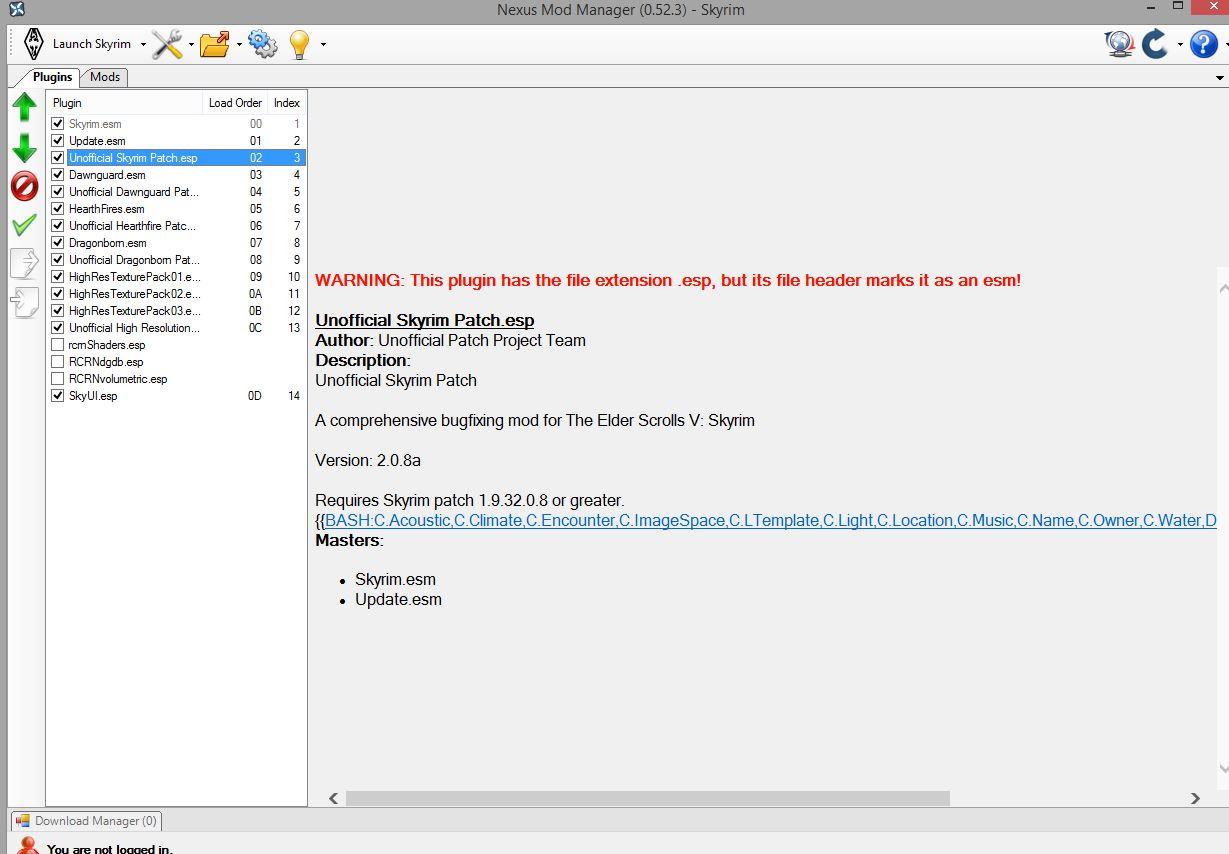Toggle the Dragonborn.esm checkbox
Viewport: 1229px width, 854px height.
tap(58, 243)
